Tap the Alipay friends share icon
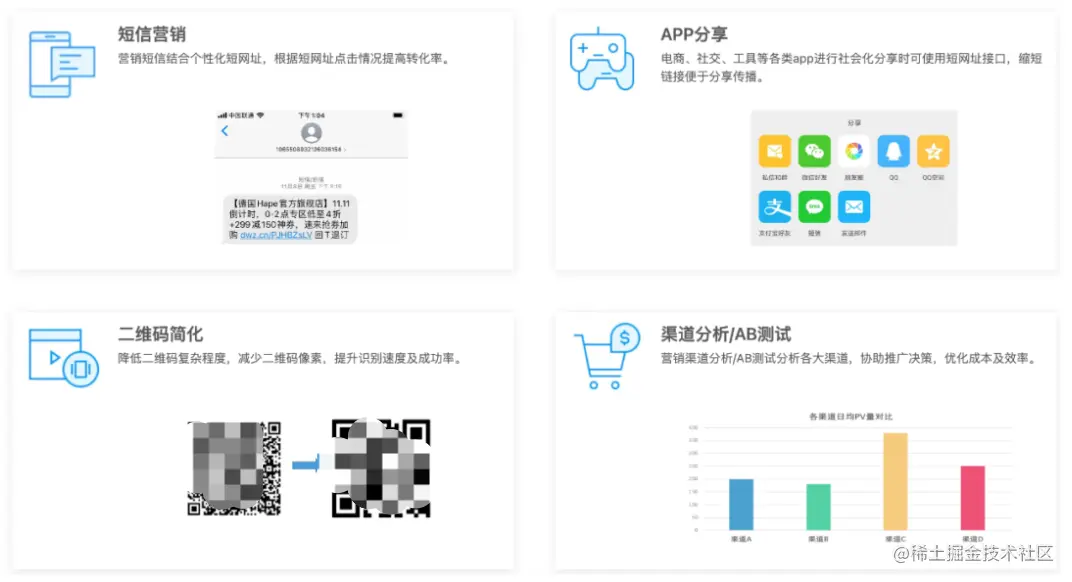1072x582 pixels. 775,207
